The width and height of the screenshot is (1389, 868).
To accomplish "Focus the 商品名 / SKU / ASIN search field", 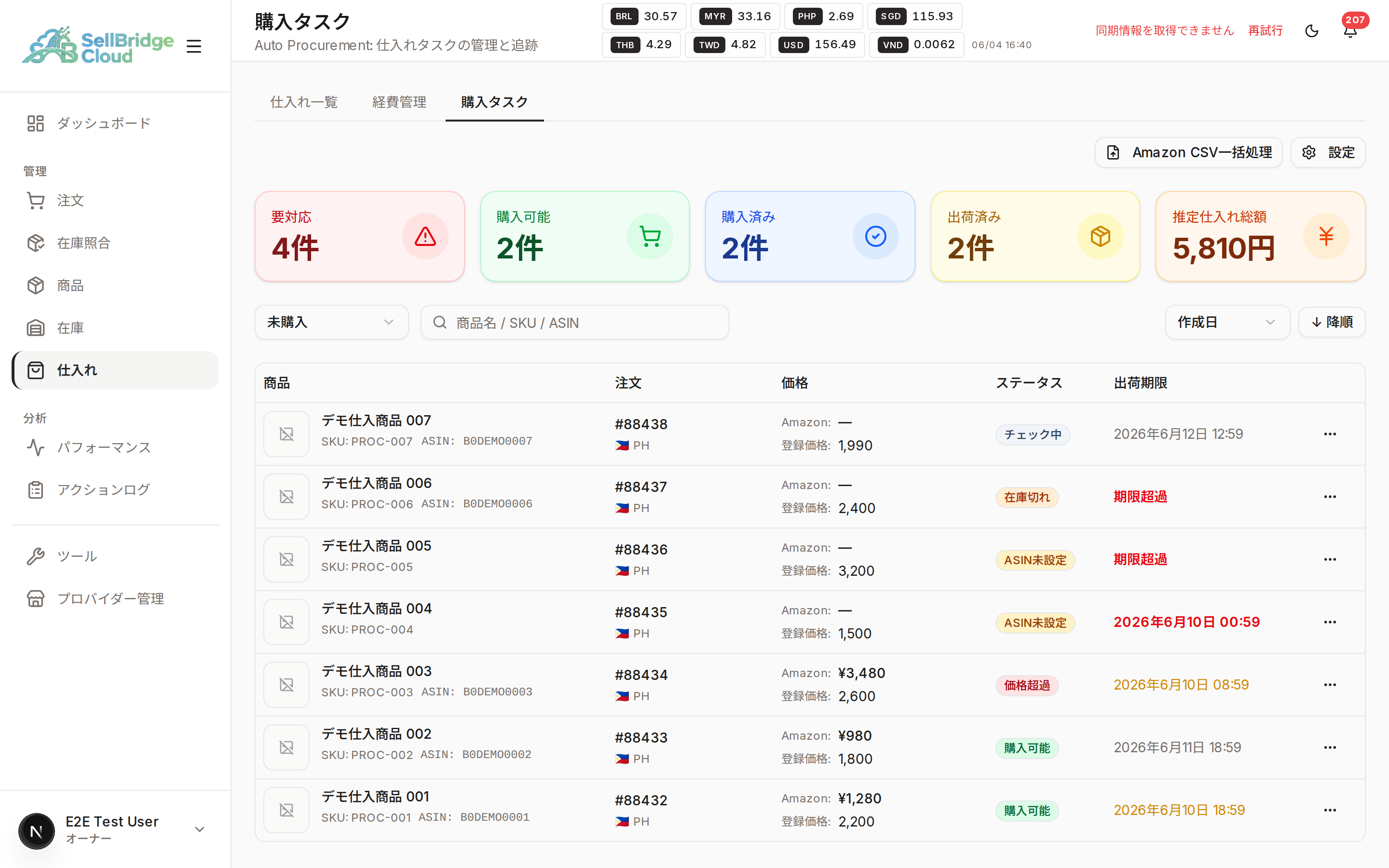I will pos(574,322).
